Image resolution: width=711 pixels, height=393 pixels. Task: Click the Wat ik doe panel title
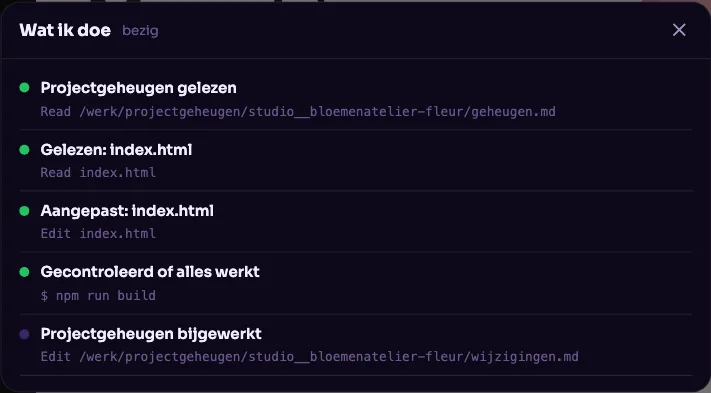65,30
